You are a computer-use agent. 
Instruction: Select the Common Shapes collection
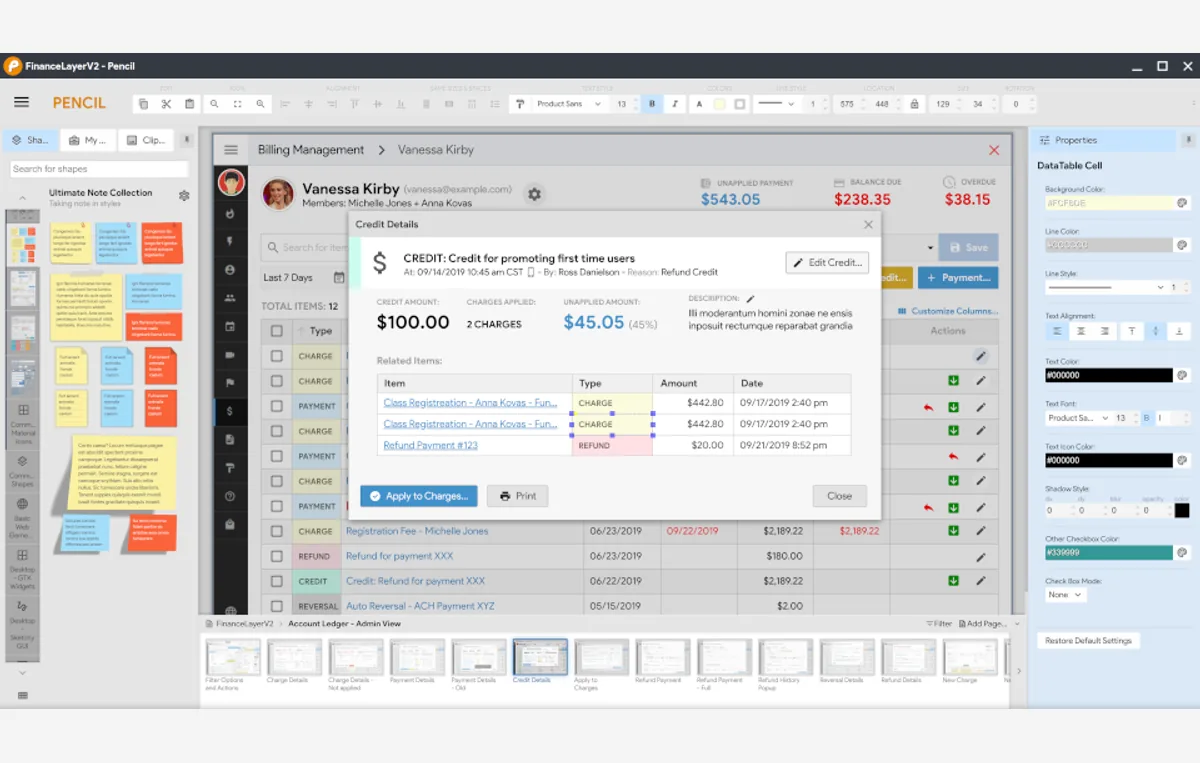[22, 471]
